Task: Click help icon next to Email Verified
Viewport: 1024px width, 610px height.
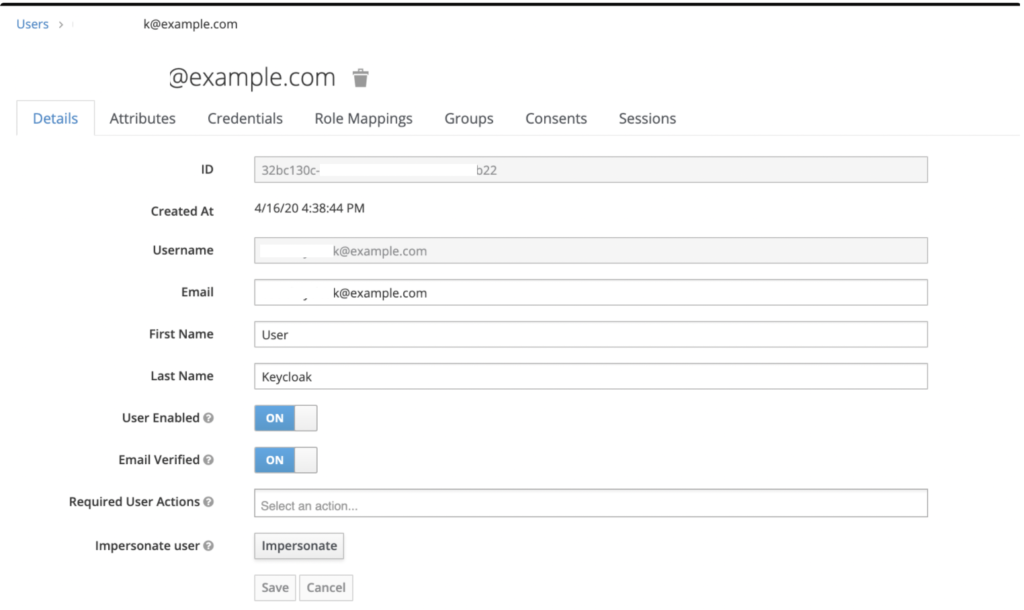Action: pyautogui.click(x=208, y=460)
